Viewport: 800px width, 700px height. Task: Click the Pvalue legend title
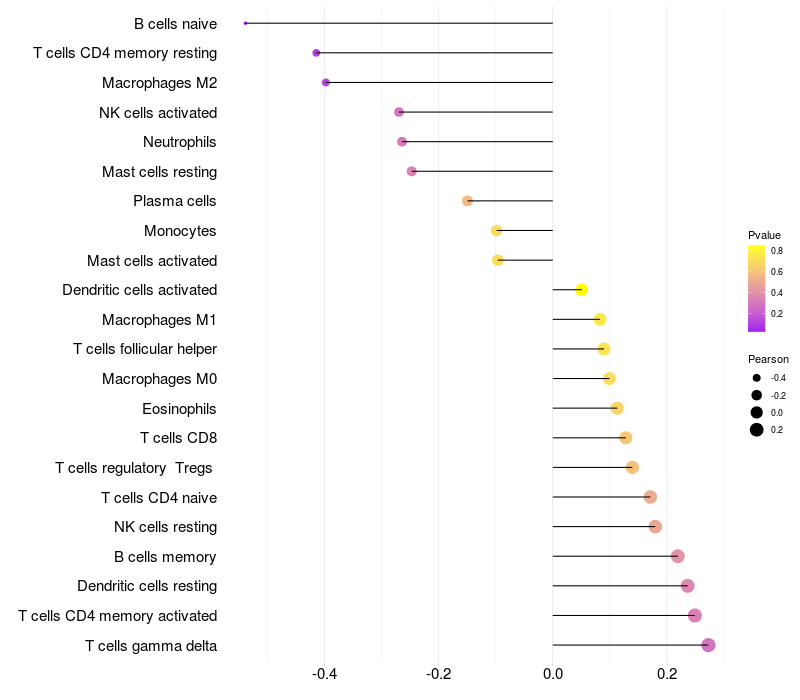pyautogui.click(x=764, y=235)
